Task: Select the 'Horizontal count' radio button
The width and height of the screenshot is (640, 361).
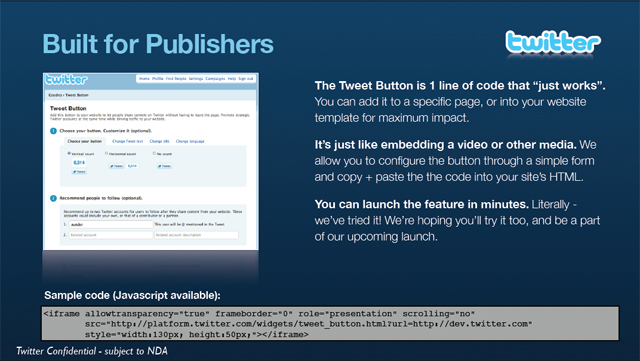Action: tap(107, 154)
